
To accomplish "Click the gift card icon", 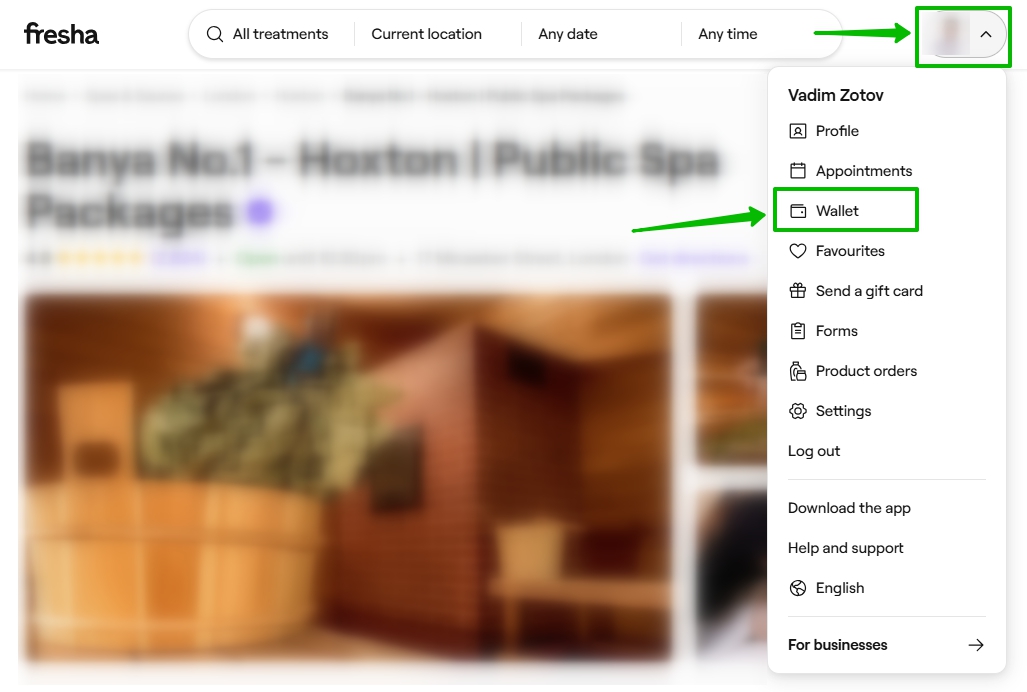I will click(x=797, y=291).
